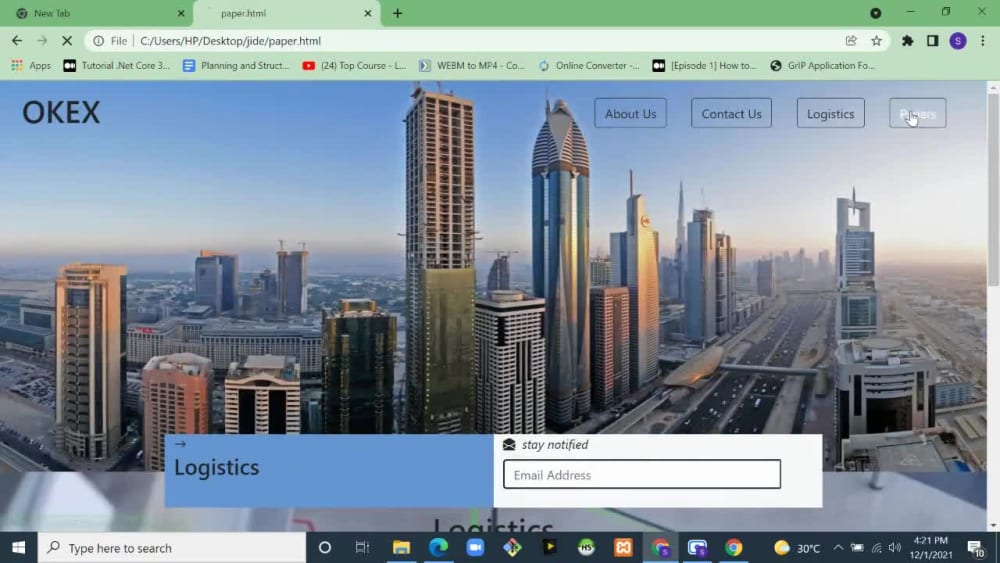Click the blue Logistics heading
Image resolution: width=1000 pixels, height=563 pixels.
(217, 467)
